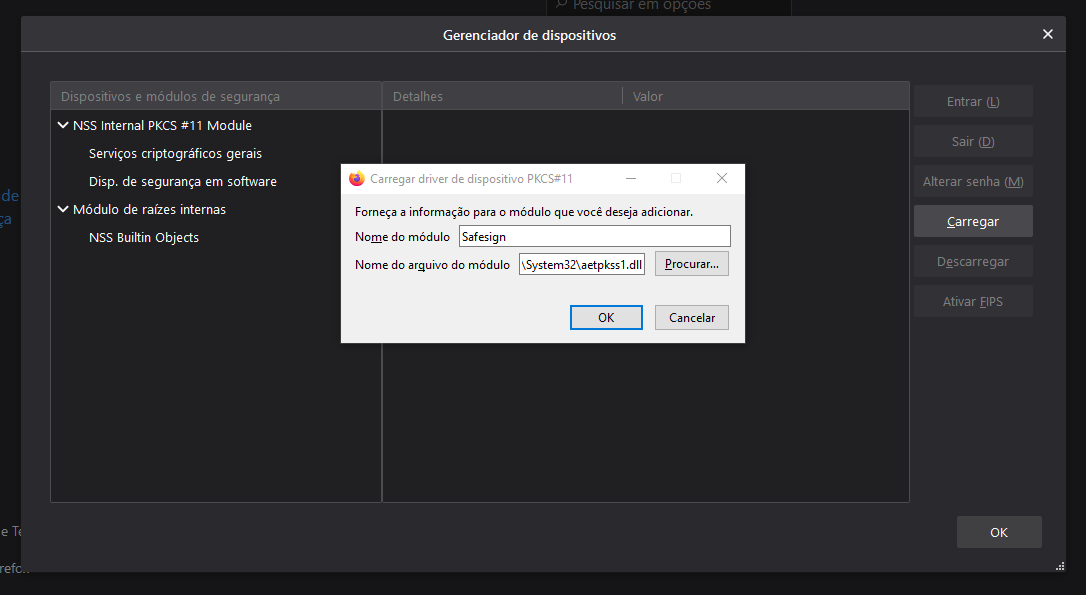Viewport: 1086px width, 595px height.
Task: Collapse the Módulo de raízes internas chevron
Action: [x=63, y=209]
